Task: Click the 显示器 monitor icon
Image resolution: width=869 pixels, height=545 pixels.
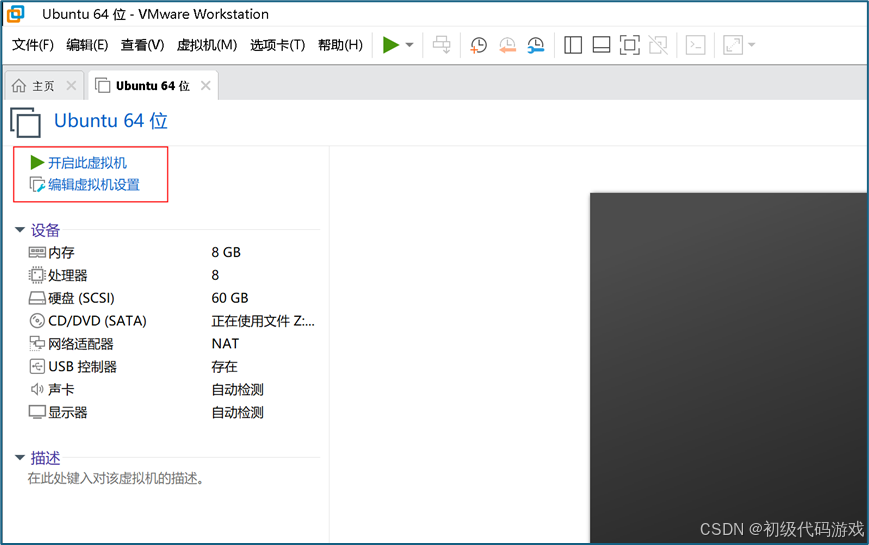Action: coord(37,412)
